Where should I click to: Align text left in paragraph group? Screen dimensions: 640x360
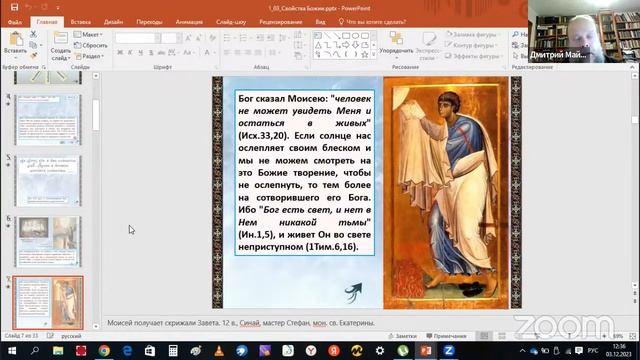coord(227,53)
